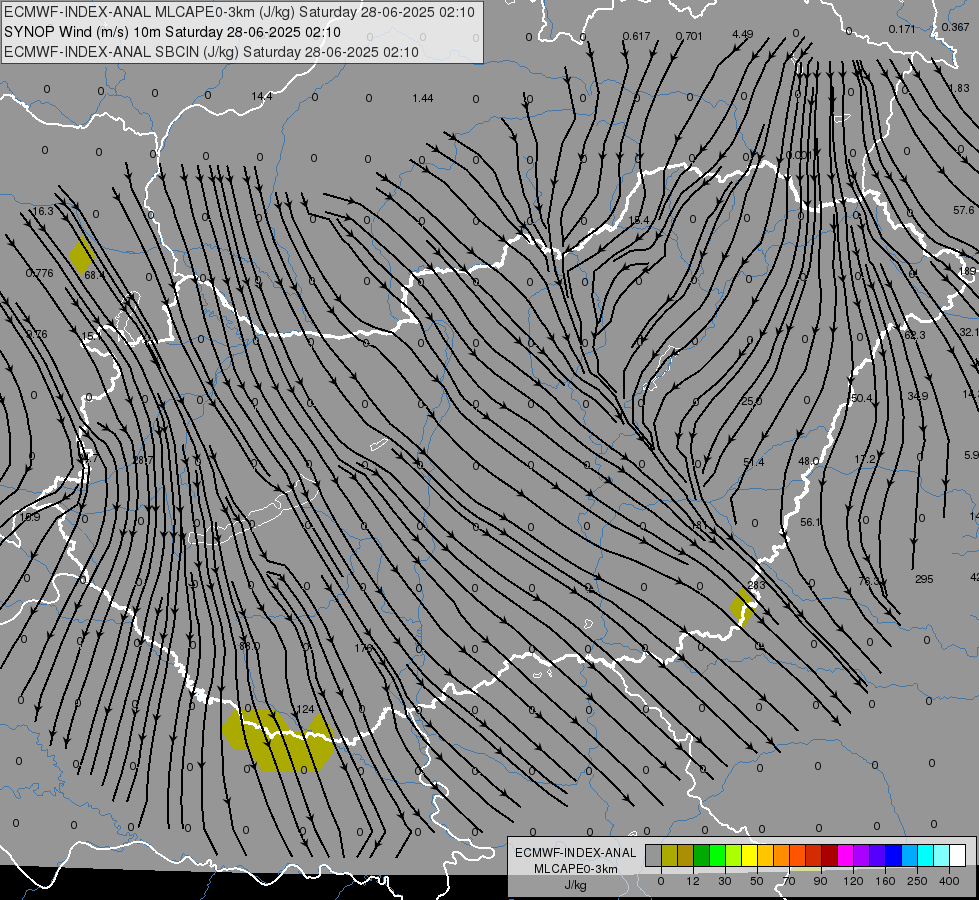
Task: Click the map value 1.44
Action: tap(423, 98)
